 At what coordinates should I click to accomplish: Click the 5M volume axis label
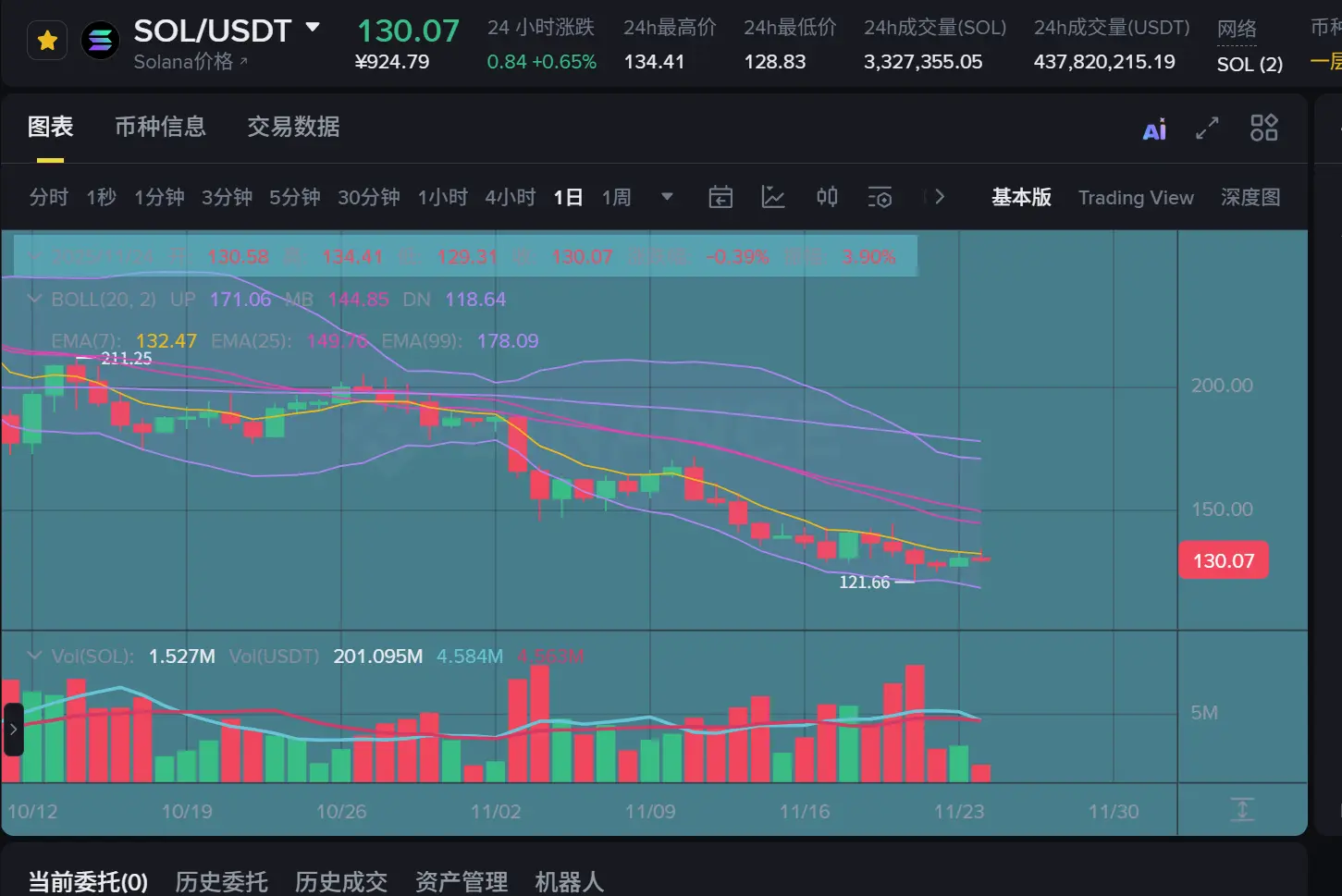(1204, 713)
